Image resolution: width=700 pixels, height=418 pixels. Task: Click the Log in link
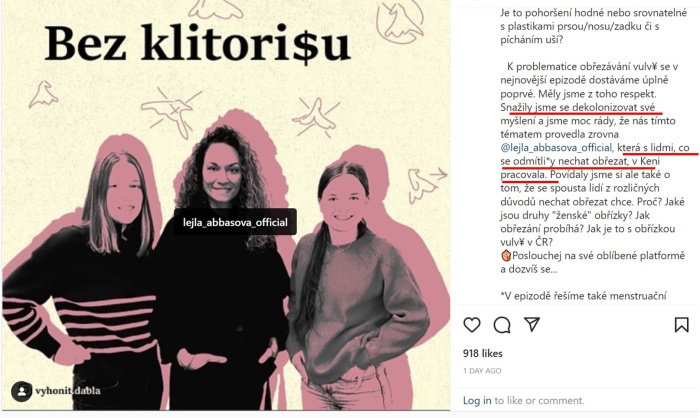477,401
